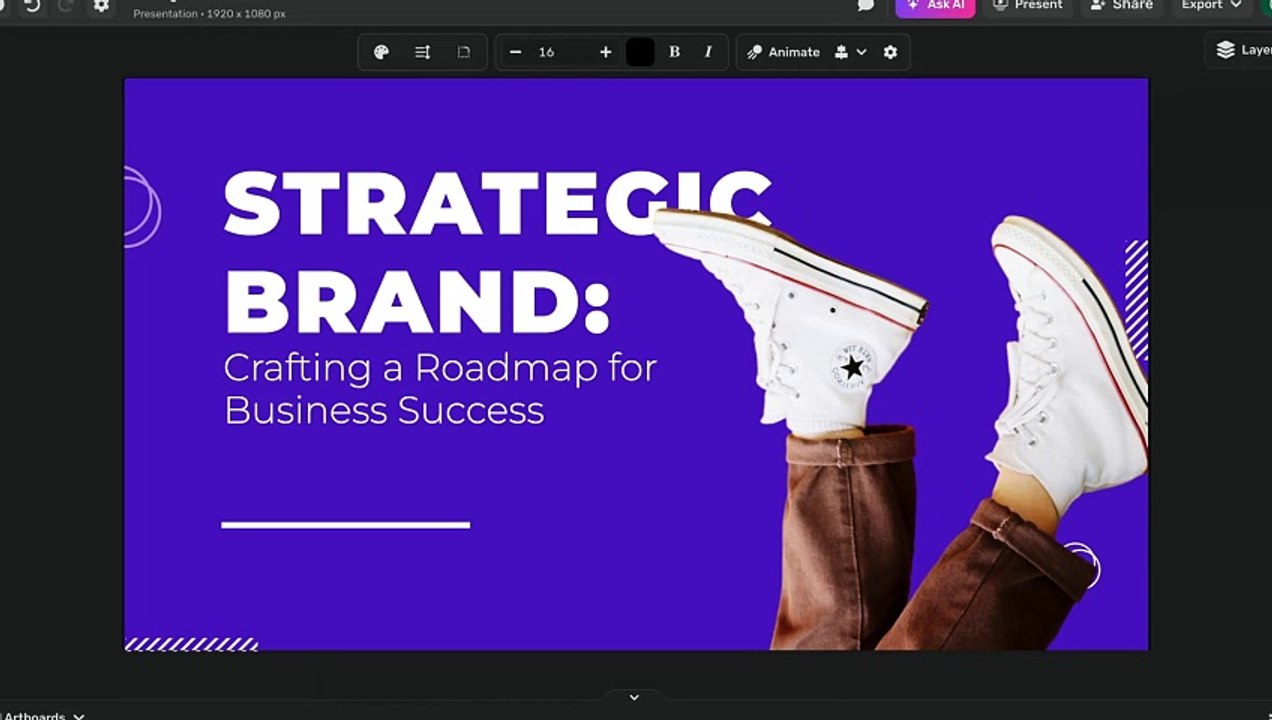The height and width of the screenshot is (720, 1272).
Task: Click the redo arrow icon
Action: pos(67,6)
